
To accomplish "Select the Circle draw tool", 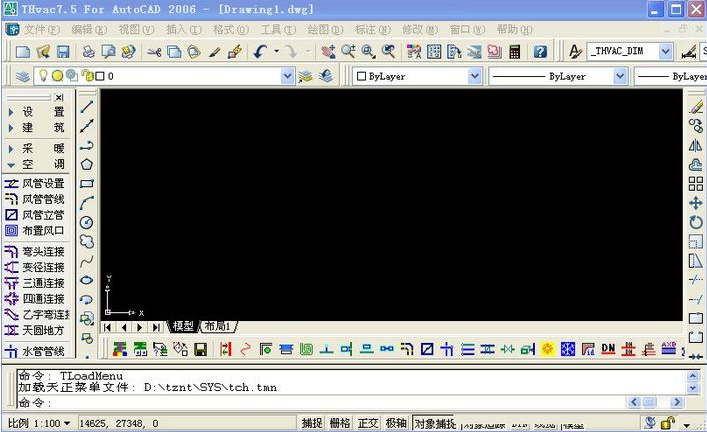I will tap(87, 222).
